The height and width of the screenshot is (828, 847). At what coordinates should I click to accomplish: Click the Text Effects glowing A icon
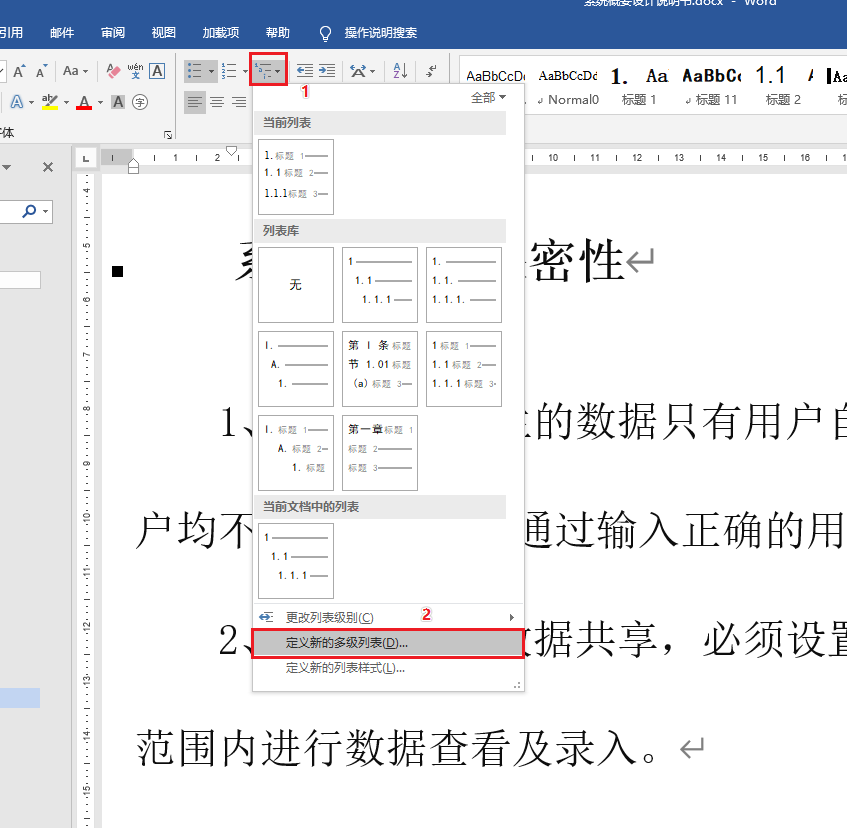[x=17, y=102]
